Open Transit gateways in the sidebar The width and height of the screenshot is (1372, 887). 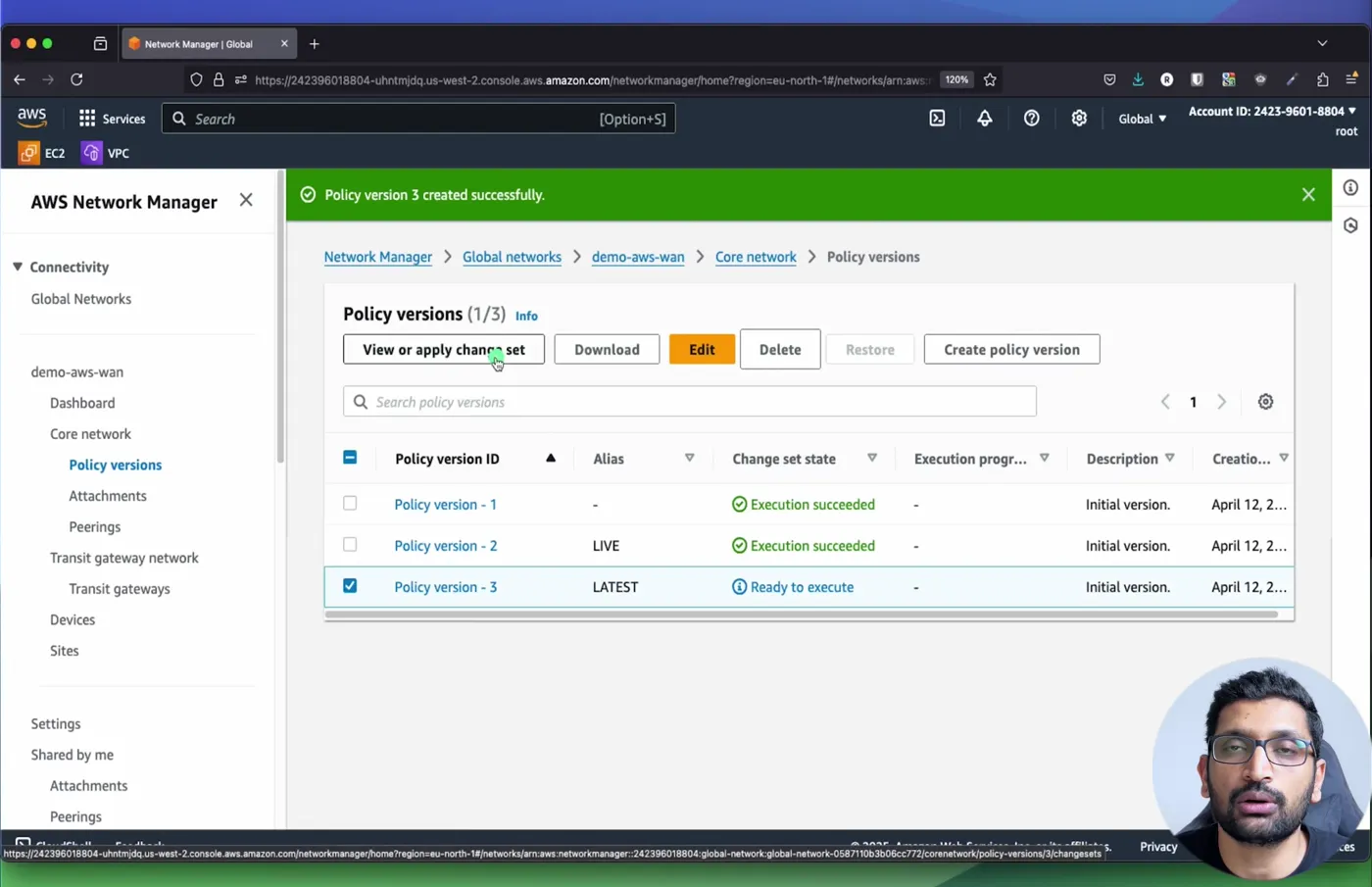tap(120, 589)
